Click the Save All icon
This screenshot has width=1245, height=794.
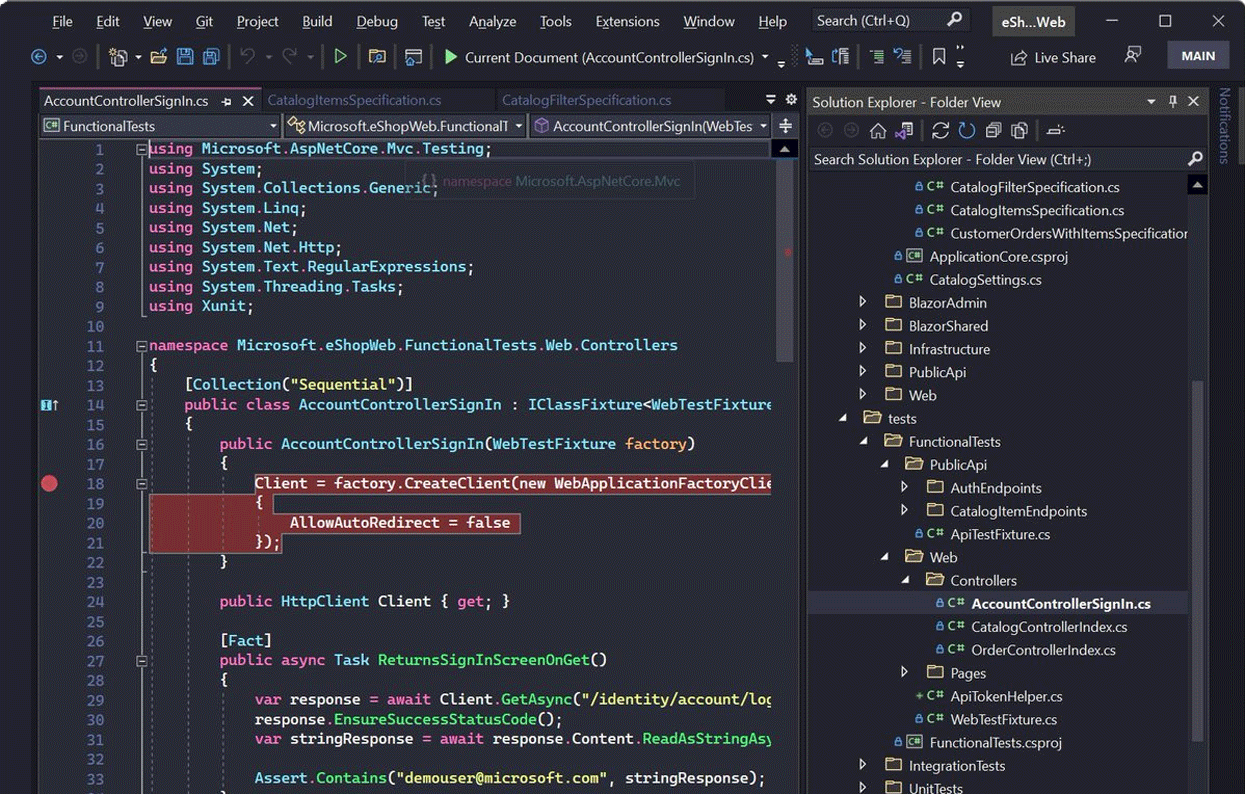tap(211, 57)
